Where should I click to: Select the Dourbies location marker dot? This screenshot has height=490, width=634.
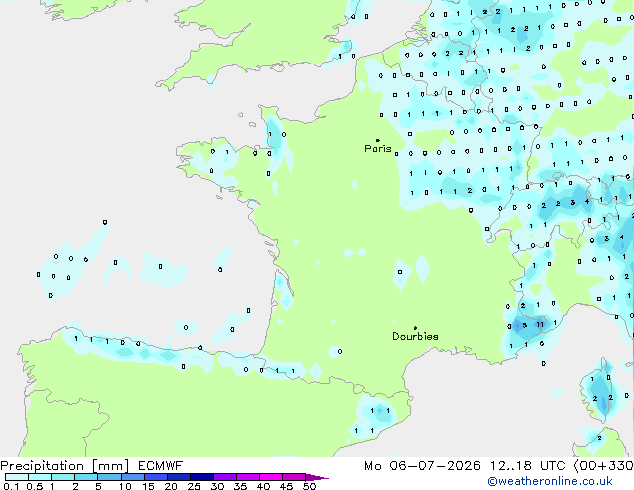415,328
